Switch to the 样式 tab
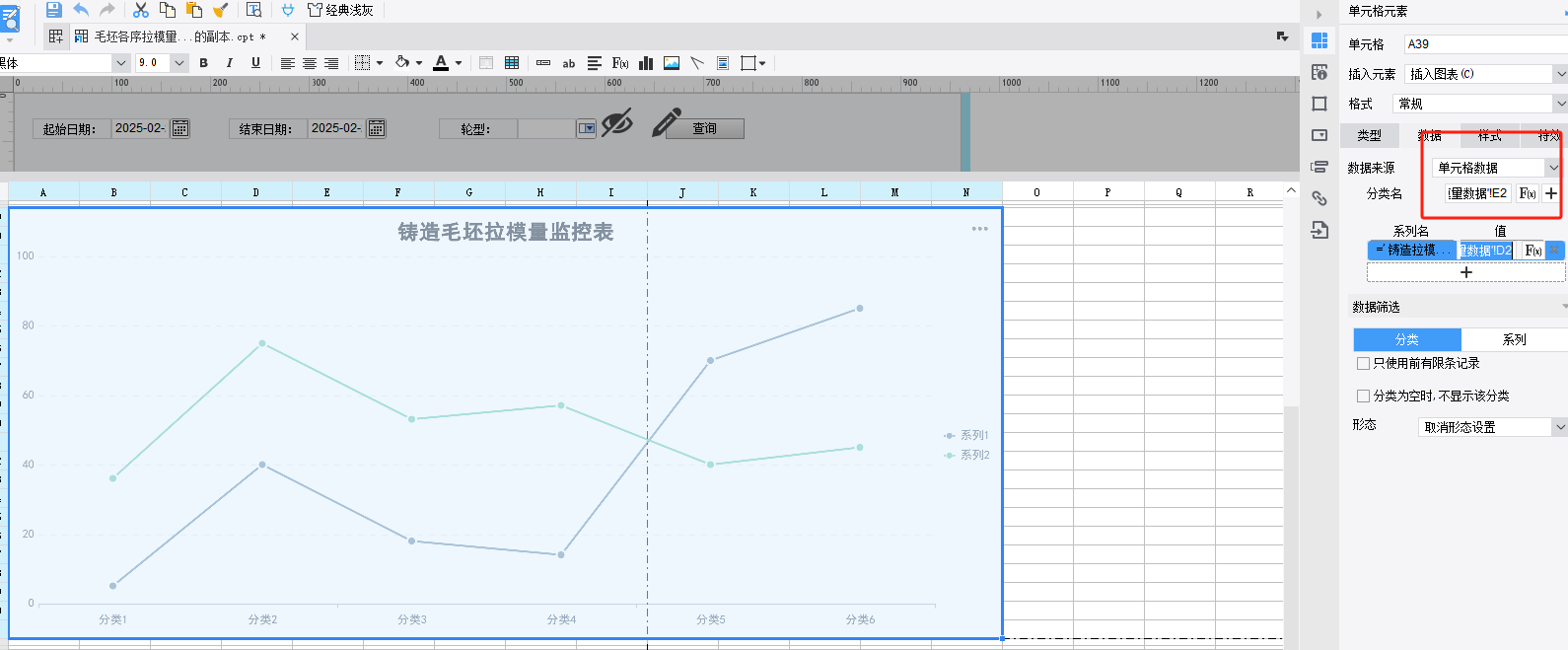This screenshot has width=1568, height=650. (x=1489, y=135)
